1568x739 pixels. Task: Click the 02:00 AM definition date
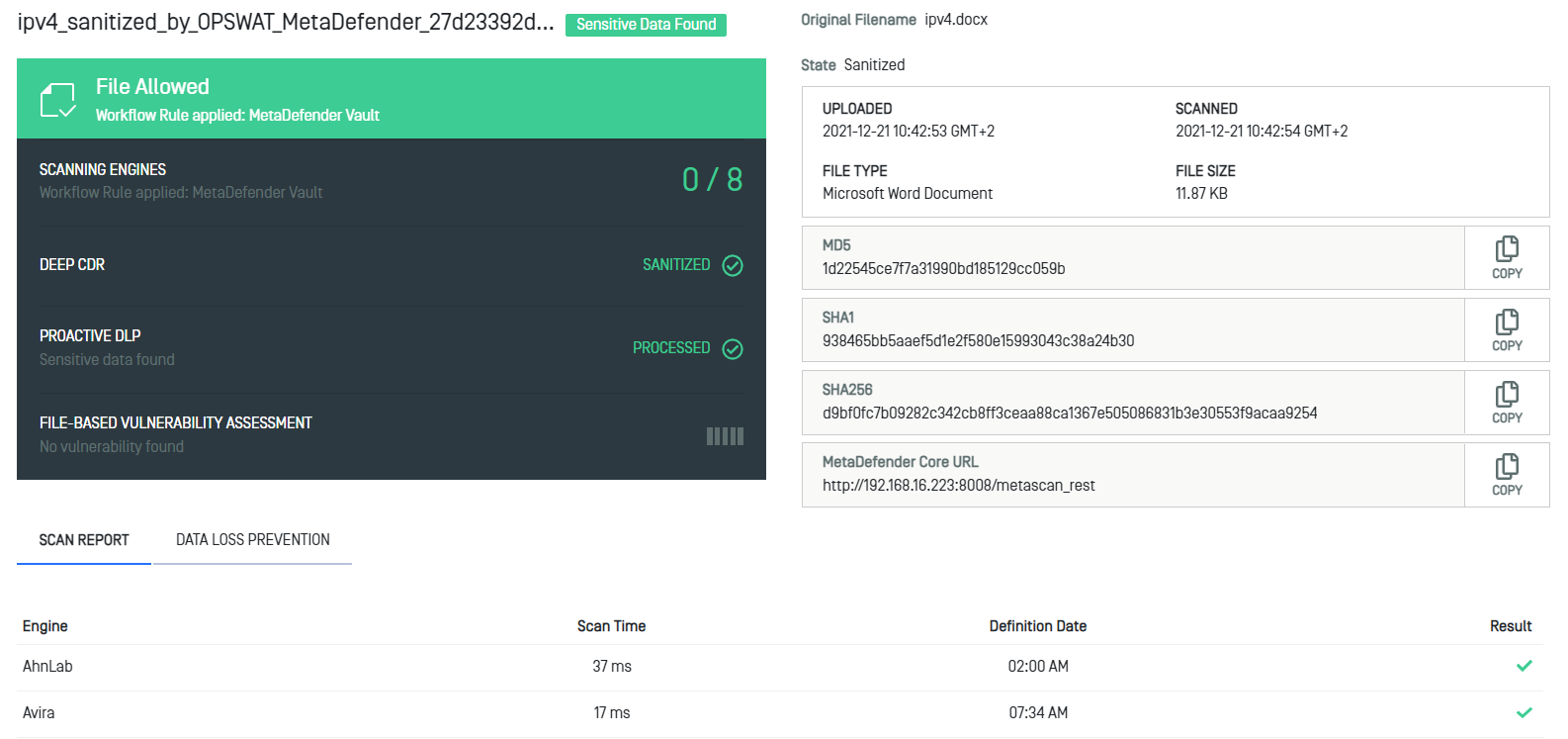1038,667
